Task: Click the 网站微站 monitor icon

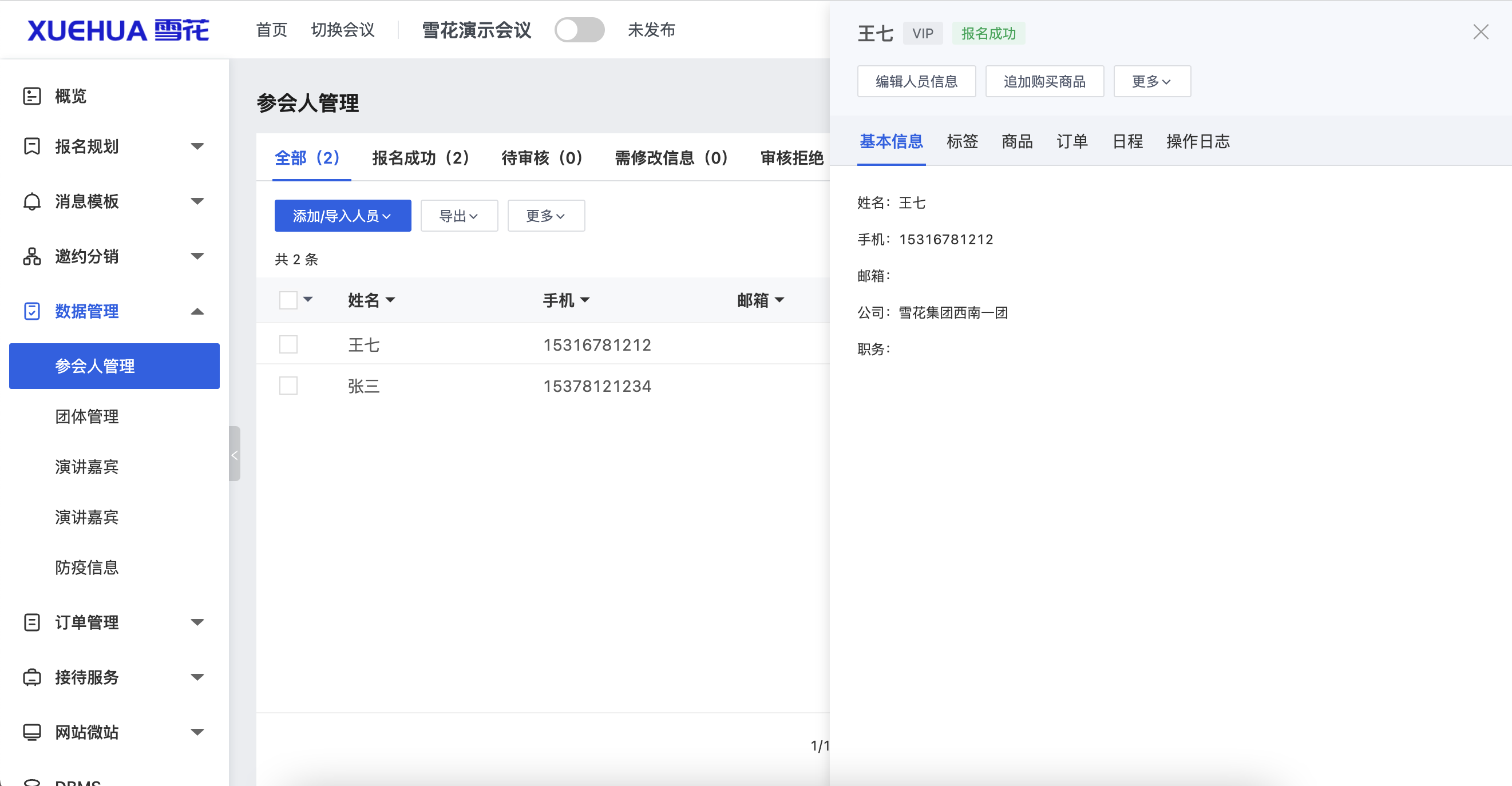Action: coord(31,732)
